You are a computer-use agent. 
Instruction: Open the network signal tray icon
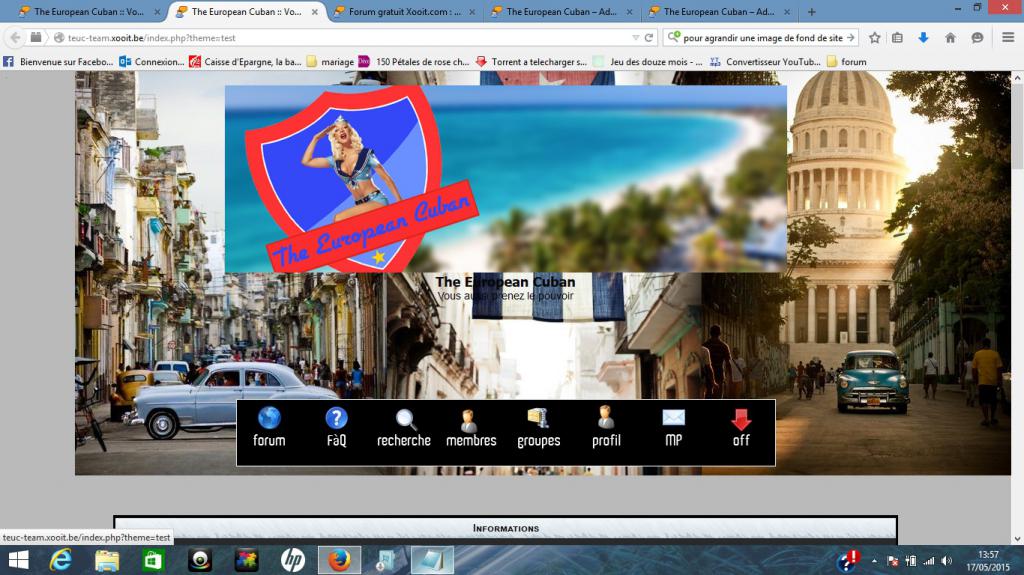click(928, 561)
